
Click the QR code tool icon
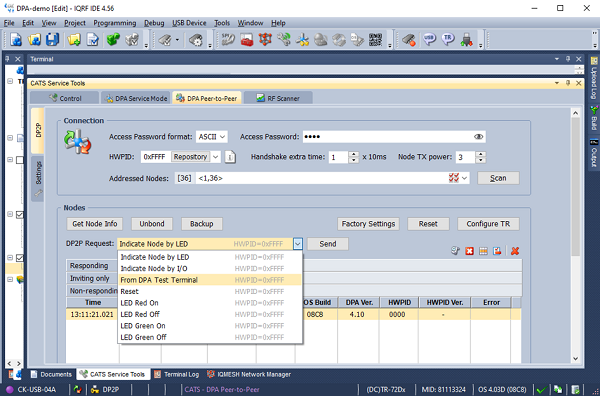click(x=375, y=39)
